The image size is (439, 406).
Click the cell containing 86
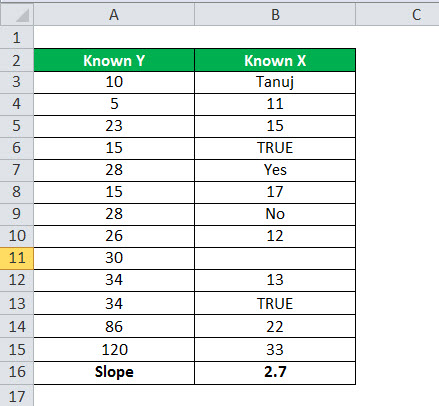[x=114, y=326]
